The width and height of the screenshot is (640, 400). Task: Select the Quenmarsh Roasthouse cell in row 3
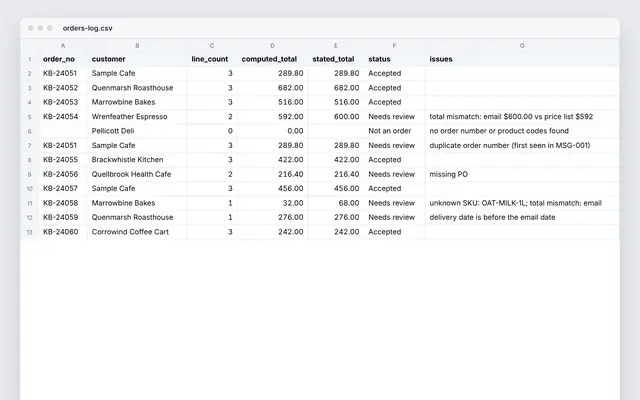pos(137,88)
